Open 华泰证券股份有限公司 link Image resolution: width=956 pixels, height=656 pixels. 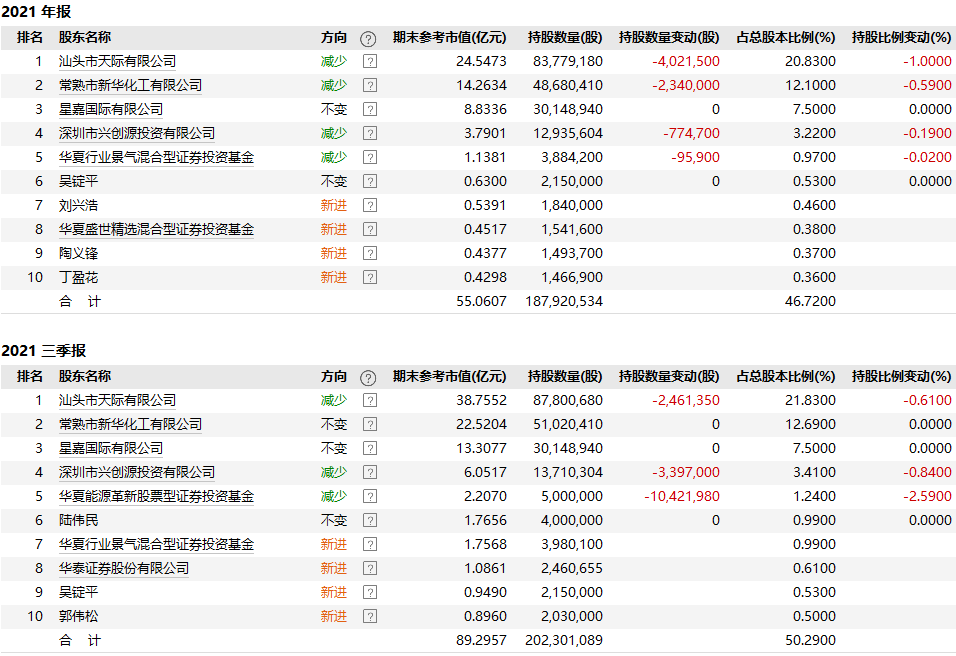124,568
